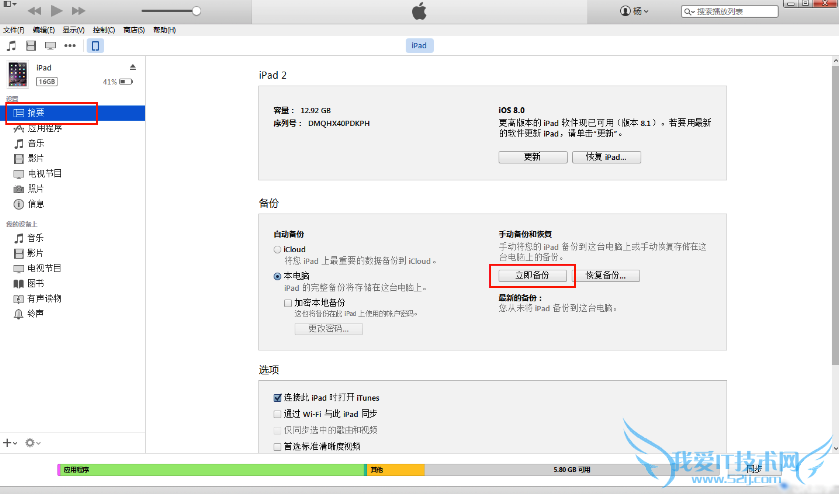Toggle 仅同步选中的歌曲和视频 checkbox
The width and height of the screenshot is (839, 494).
point(277,430)
